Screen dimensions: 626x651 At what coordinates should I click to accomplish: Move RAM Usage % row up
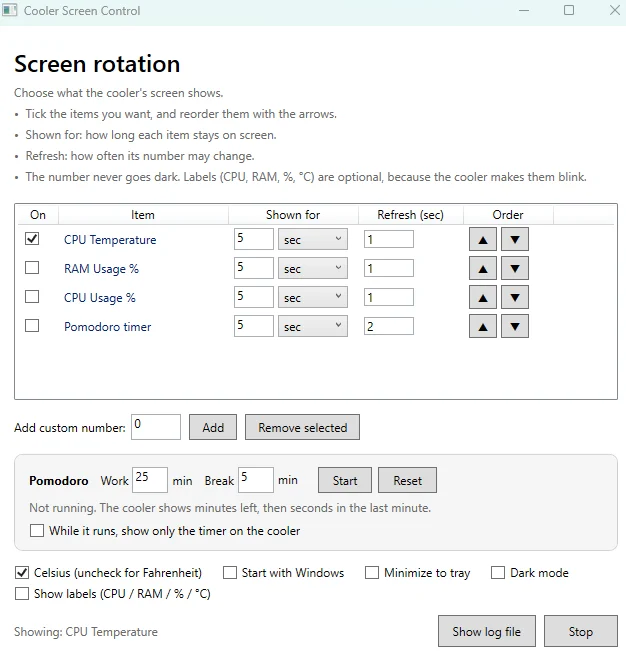click(483, 269)
